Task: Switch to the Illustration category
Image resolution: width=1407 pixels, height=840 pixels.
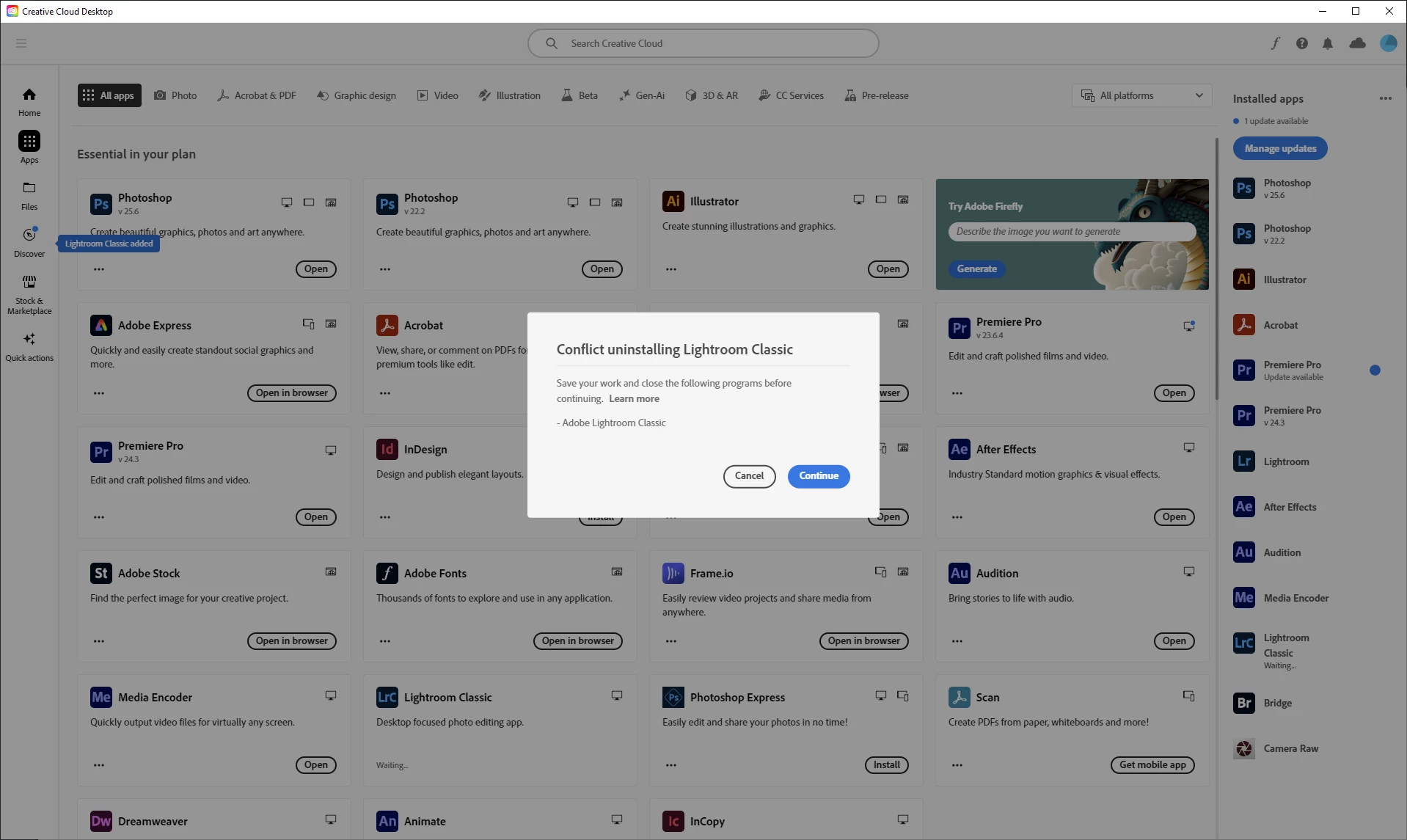Action: point(510,95)
